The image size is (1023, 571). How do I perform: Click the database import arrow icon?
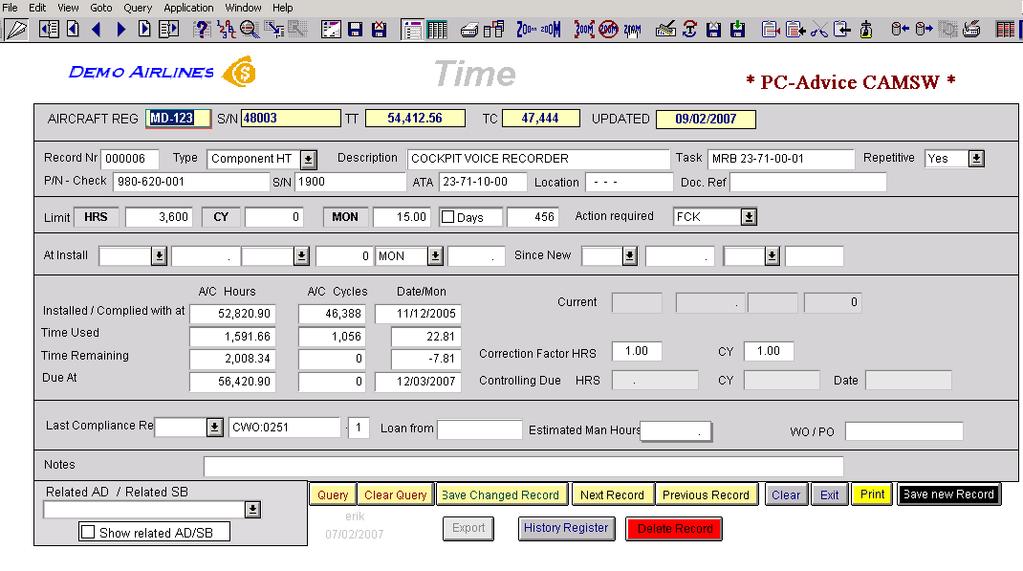click(x=900, y=29)
